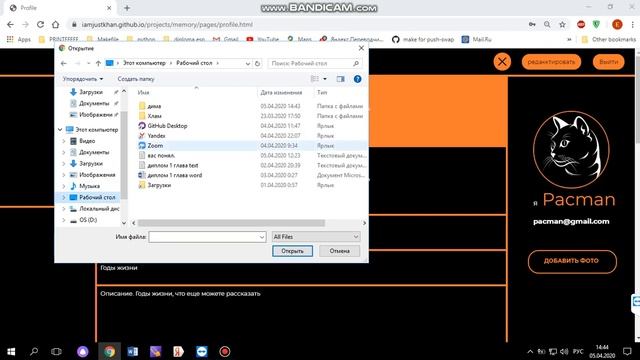Click the dialog help question mark icon
This screenshot has width=640, height=360.
357,79
